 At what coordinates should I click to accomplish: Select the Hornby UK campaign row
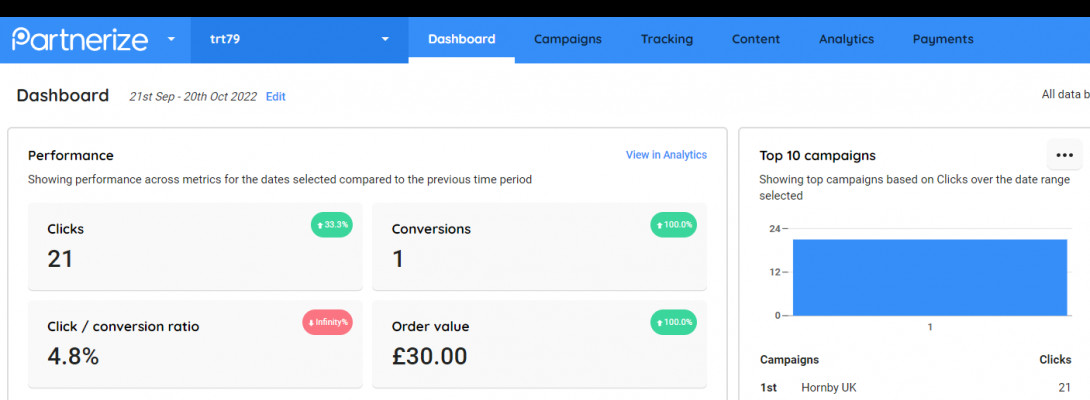[828, 387]
